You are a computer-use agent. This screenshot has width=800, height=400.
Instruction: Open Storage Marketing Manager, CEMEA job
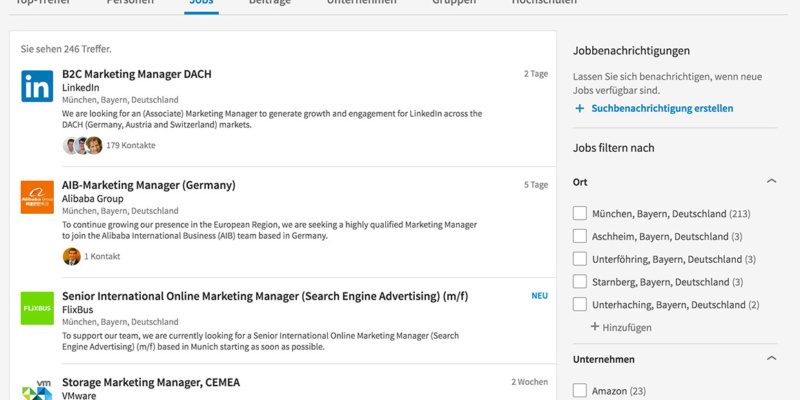tap(151, 382)
